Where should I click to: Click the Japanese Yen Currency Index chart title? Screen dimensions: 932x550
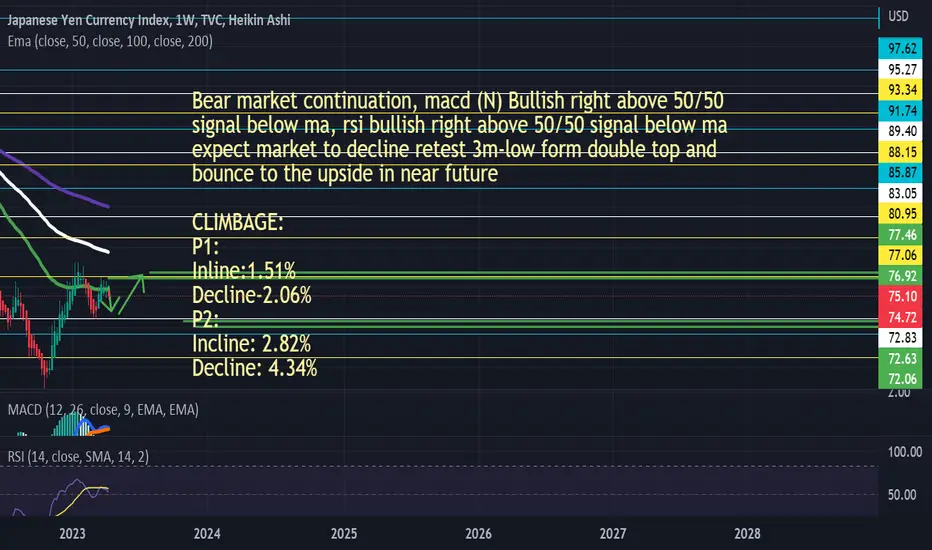[149, 20]
